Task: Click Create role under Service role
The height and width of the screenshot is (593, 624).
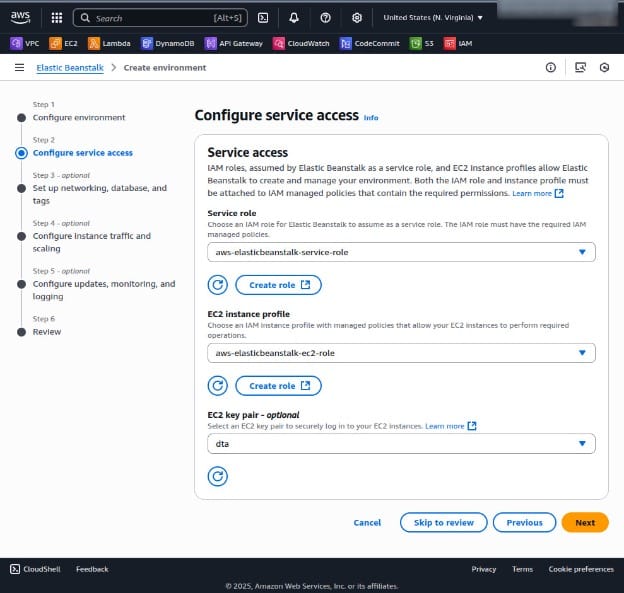Action: click(279, 285)
